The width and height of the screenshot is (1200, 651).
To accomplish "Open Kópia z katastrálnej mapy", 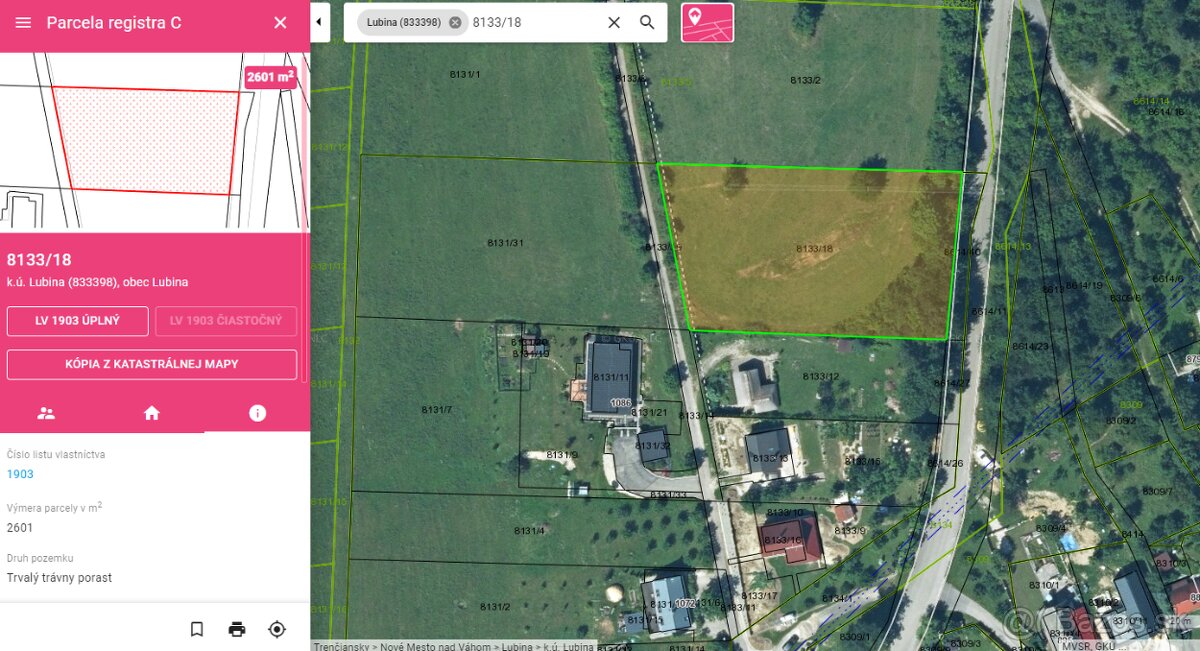I will coord(152,364).
